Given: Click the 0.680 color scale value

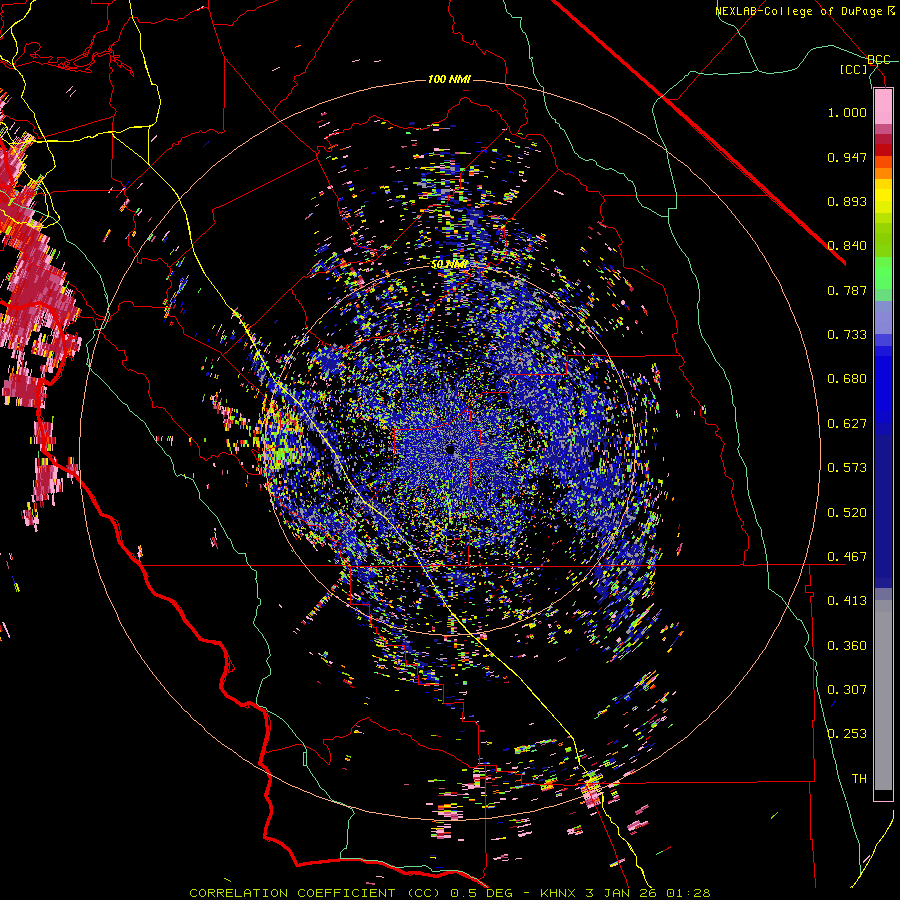Looking at the screenshot, I should 847,379.
